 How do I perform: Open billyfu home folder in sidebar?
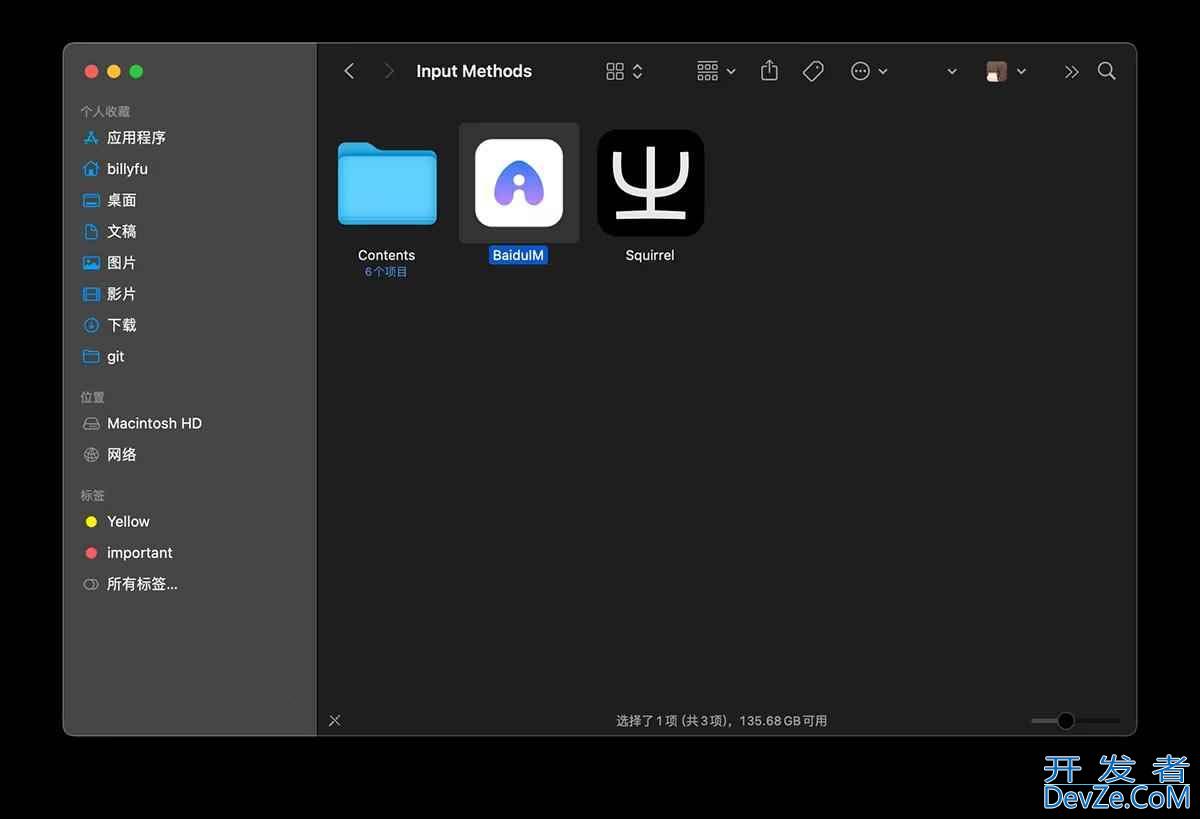[x=115, y=169]
